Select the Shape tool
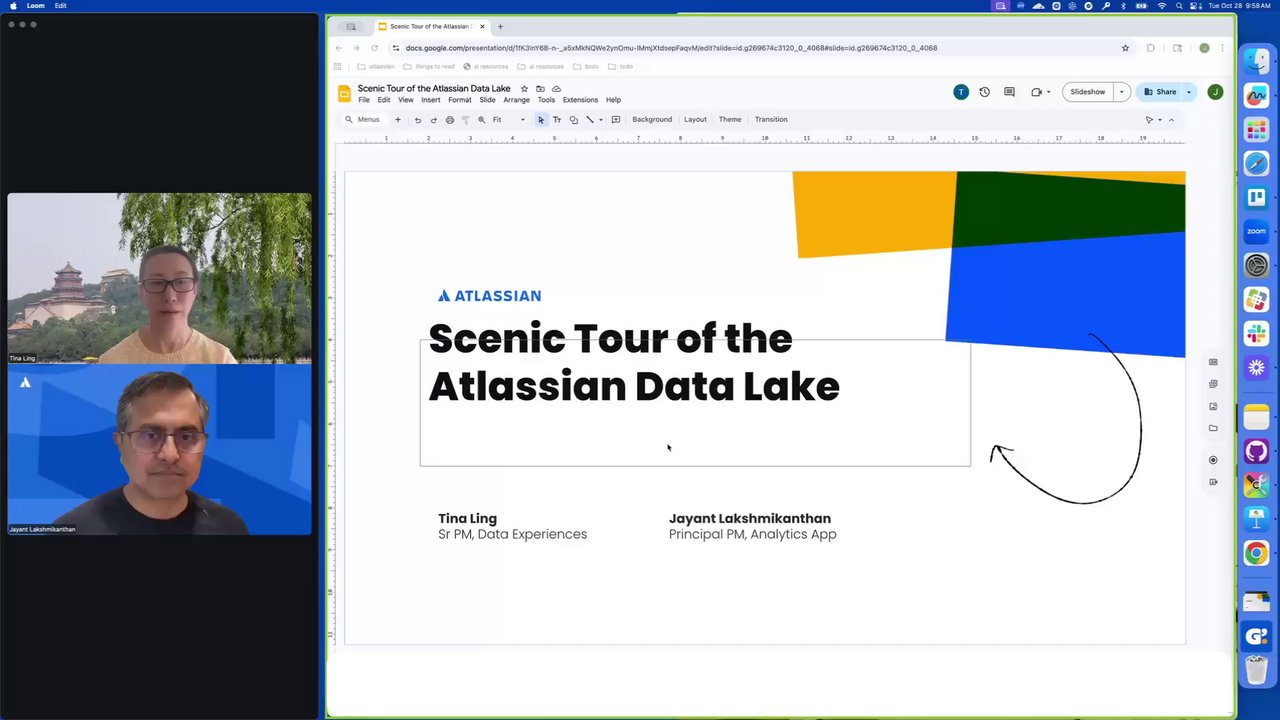This screenshot has height=720, width=1280. (573, 120)
